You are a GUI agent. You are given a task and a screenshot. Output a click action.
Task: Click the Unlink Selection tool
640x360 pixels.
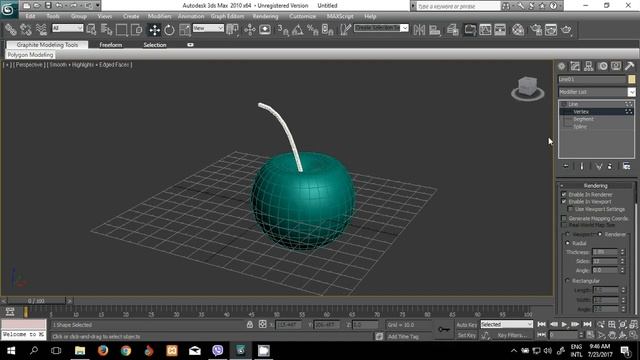26,30
